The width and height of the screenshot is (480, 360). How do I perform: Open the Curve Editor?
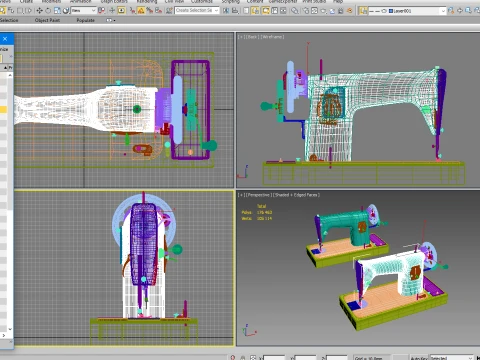click(274, 11)
